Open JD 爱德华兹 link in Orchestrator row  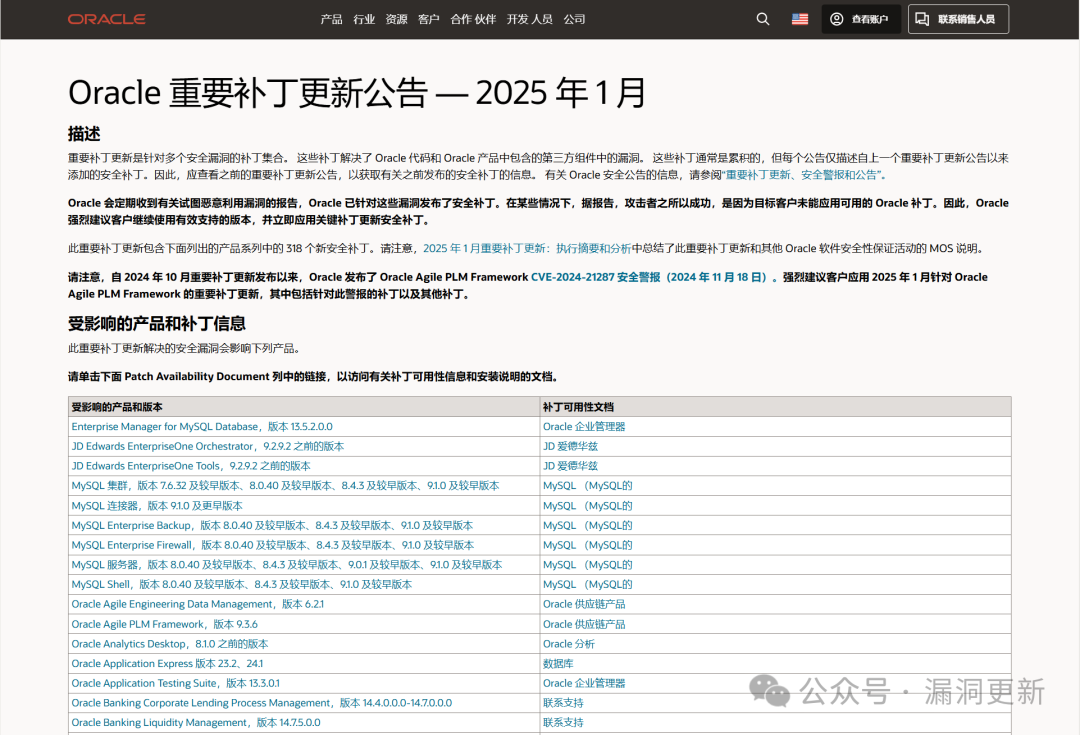570,446
